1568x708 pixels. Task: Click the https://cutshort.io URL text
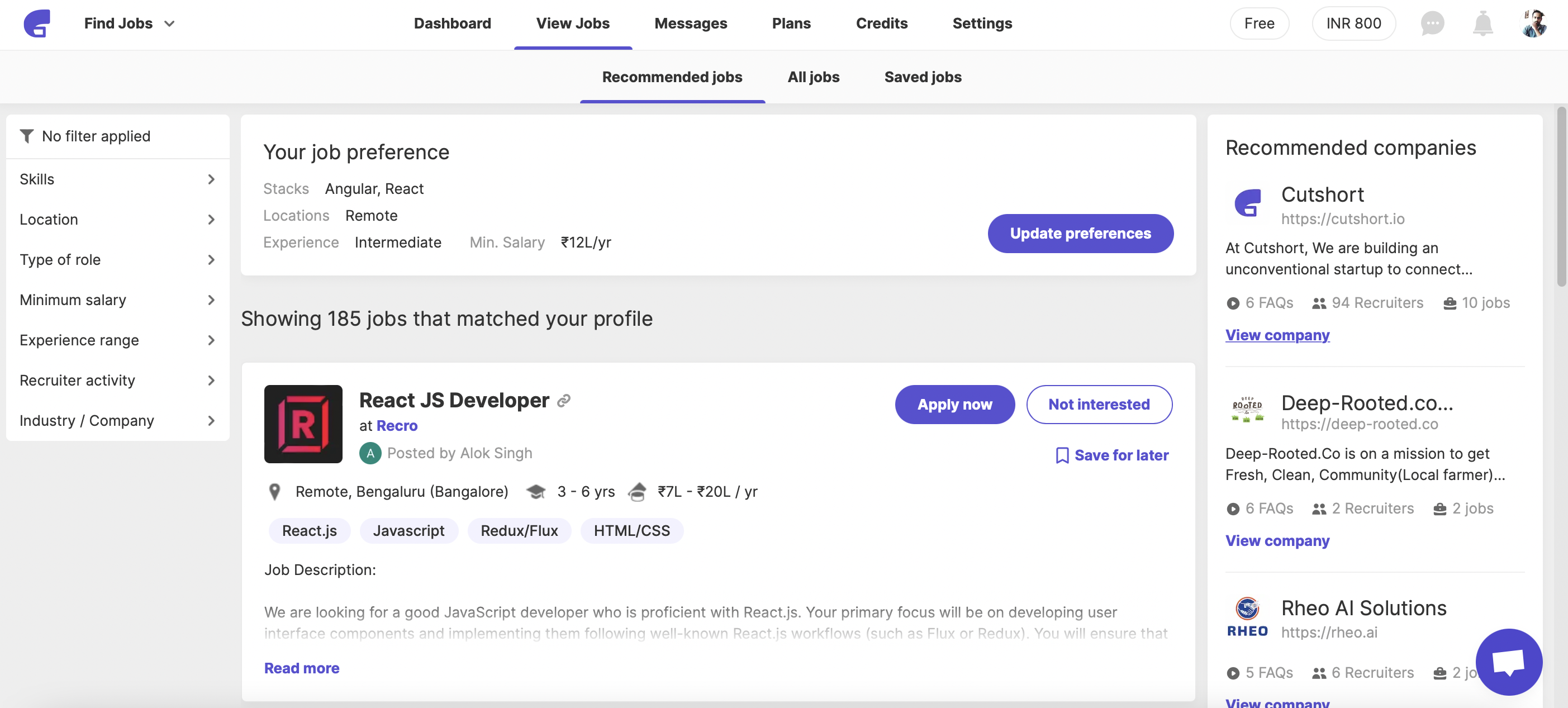(x=1342, y=218)
